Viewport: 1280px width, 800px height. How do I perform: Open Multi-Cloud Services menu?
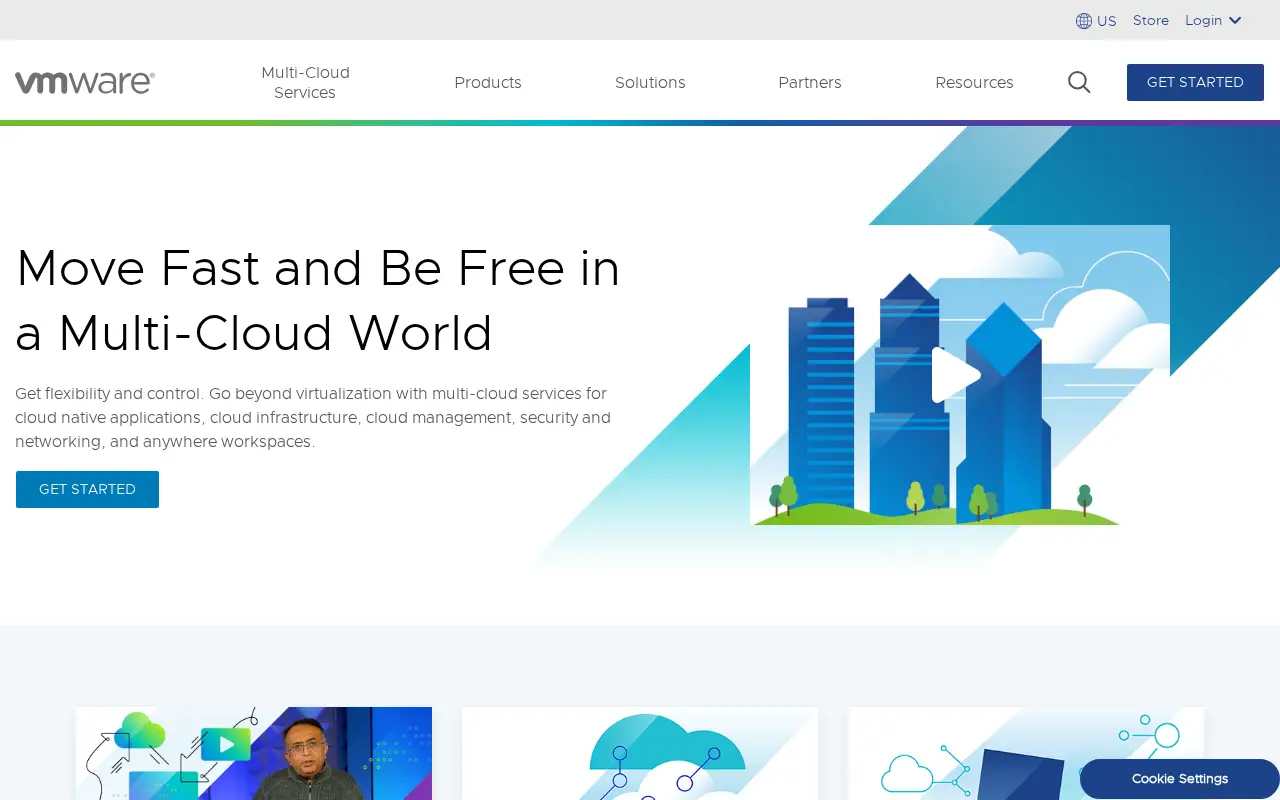[x=305, y=82]
